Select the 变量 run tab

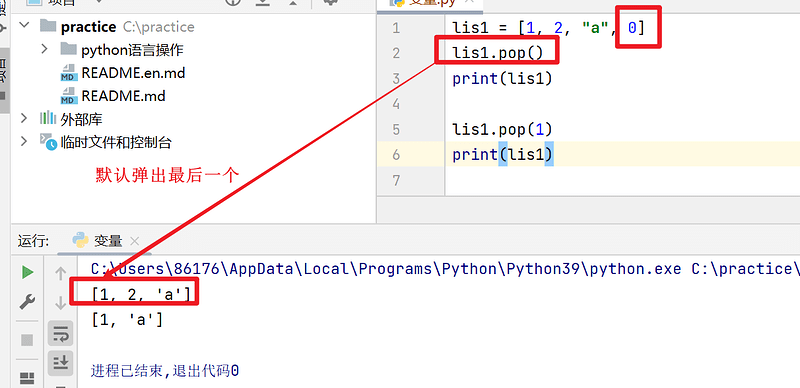pyautogui.click(x=106, y=240)
